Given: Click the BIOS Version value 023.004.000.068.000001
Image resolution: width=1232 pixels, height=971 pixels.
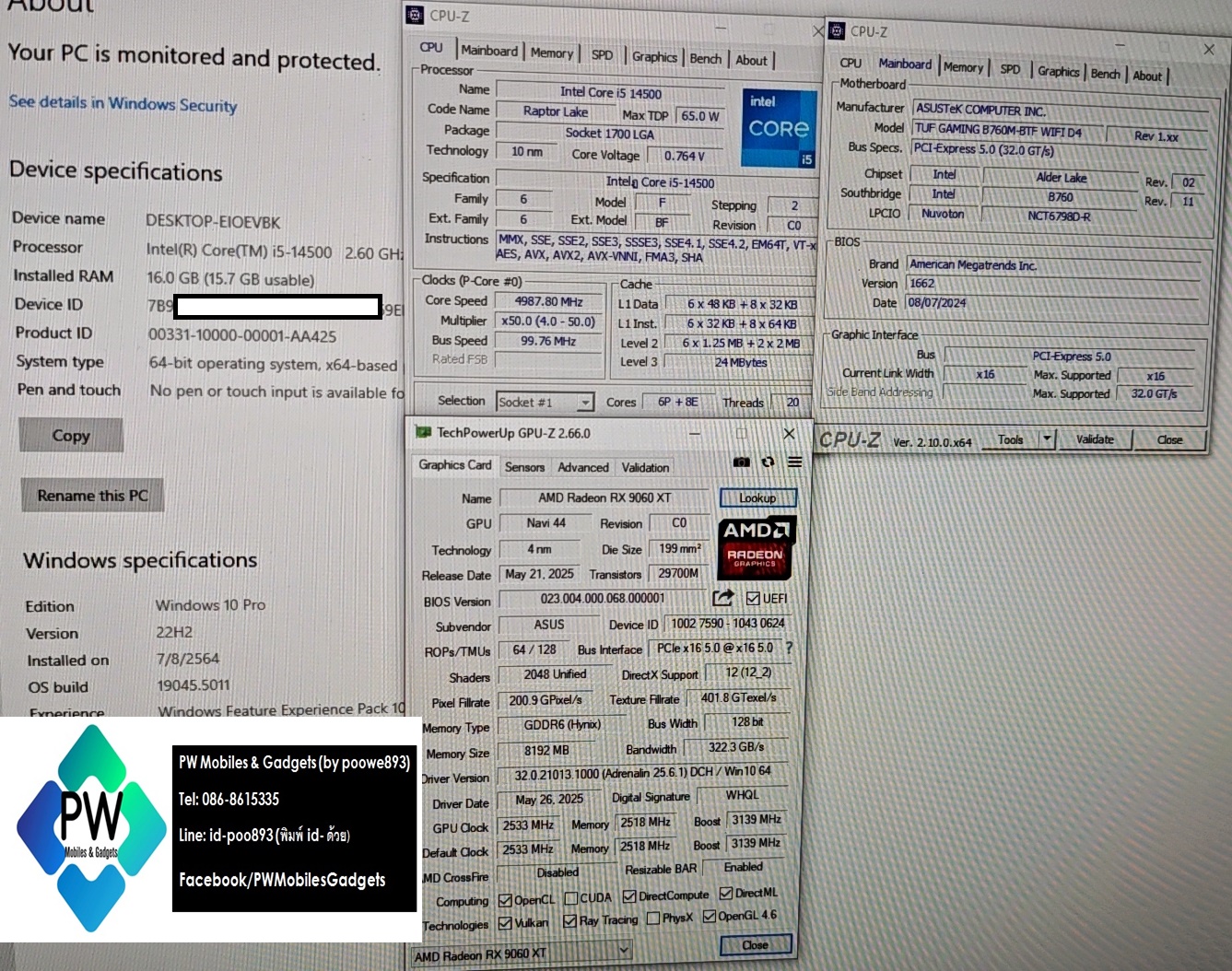Looking at the screenshot, I should [x=603, y=598].
